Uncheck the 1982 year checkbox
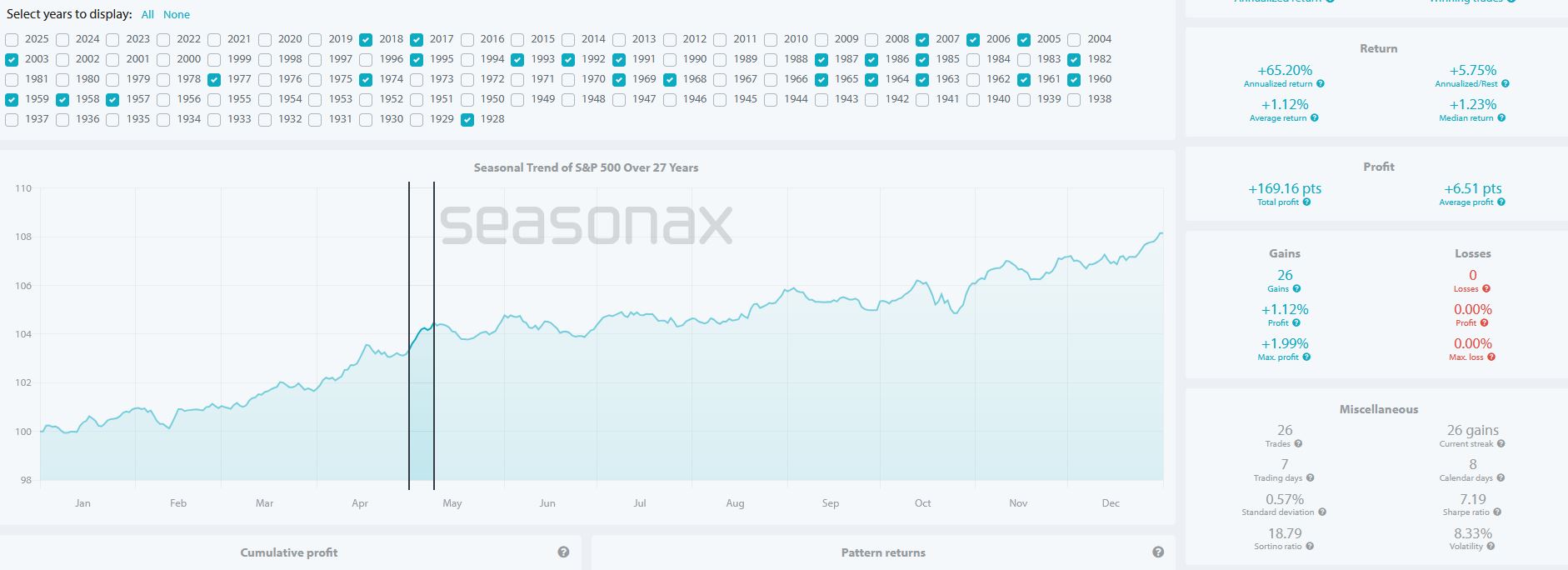 click(1074, 60)
